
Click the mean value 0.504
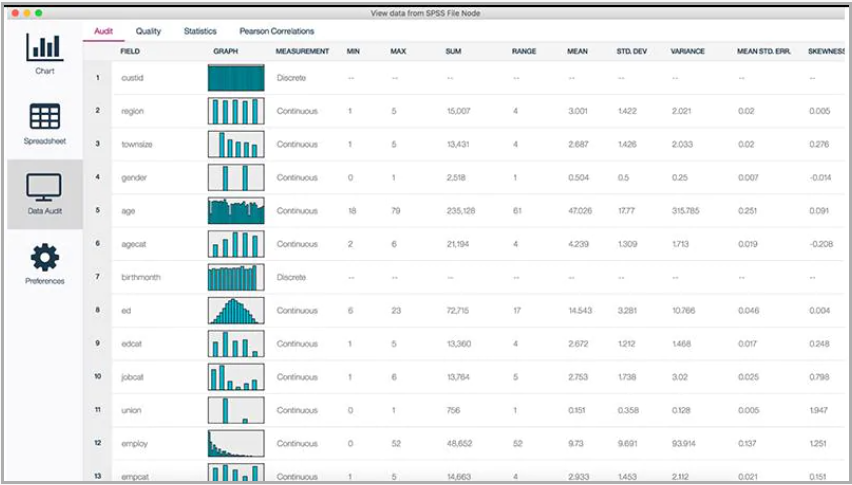(578, 178)
